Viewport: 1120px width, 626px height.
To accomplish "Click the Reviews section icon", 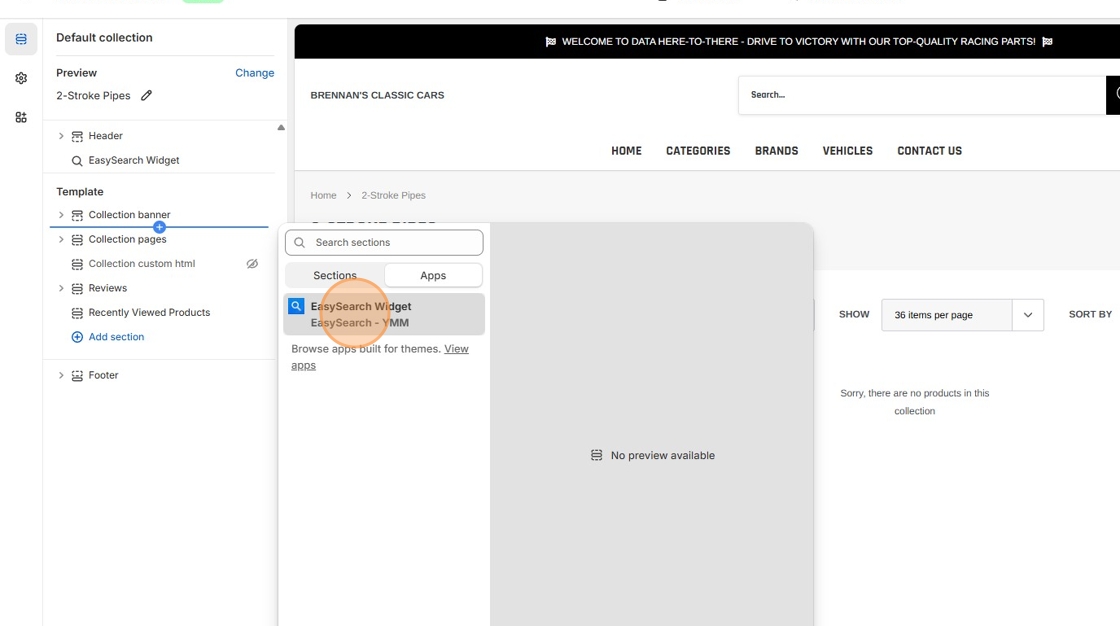I will coord(77,289).
